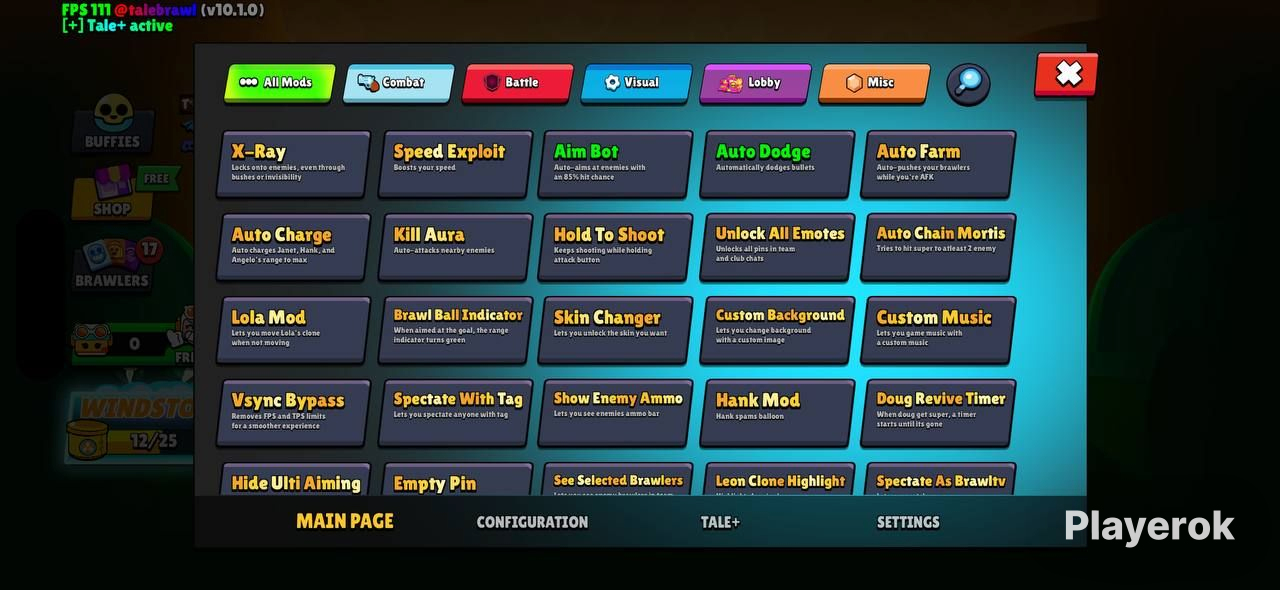Open the Skin Changer mod
The image size is (1280, 590).
click(615, 330)
